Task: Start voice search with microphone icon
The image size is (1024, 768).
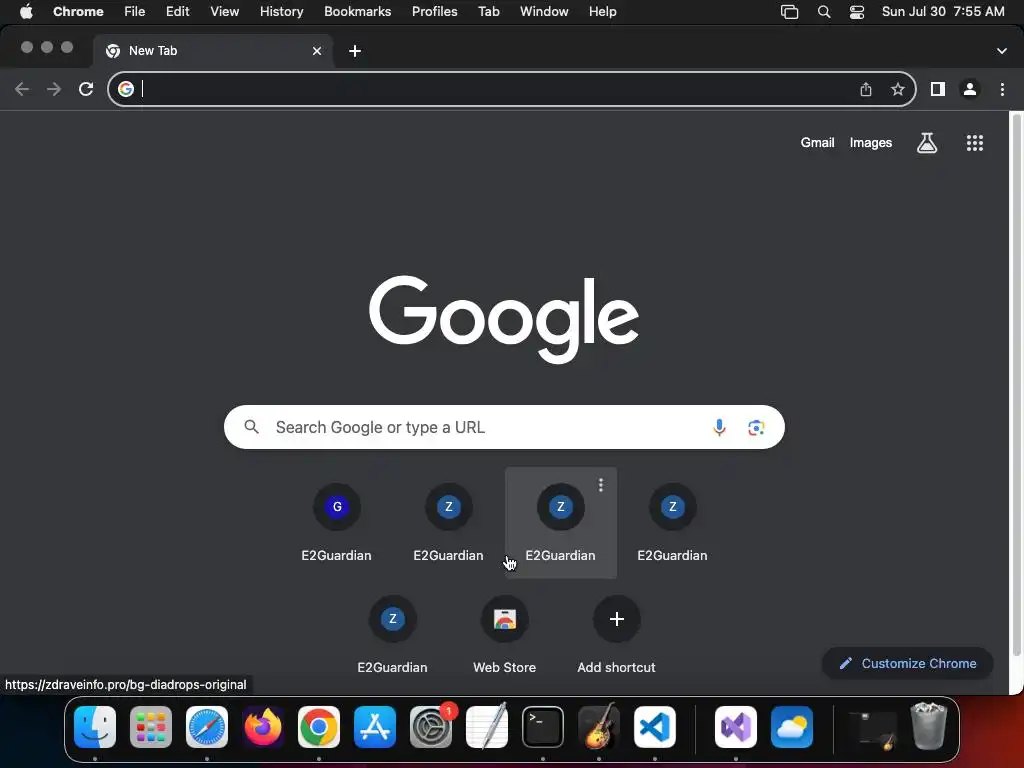Action: 719,427
